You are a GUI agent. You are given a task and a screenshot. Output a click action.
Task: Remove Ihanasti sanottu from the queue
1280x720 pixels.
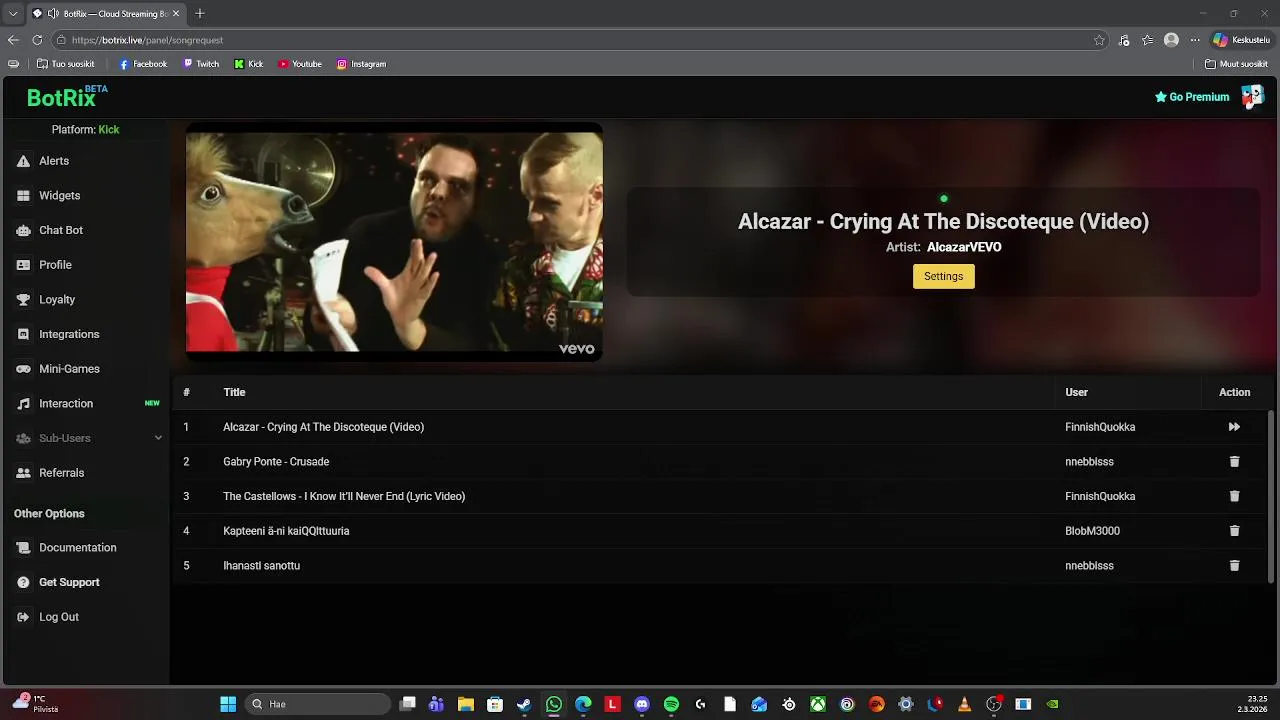pos(1234,566)
